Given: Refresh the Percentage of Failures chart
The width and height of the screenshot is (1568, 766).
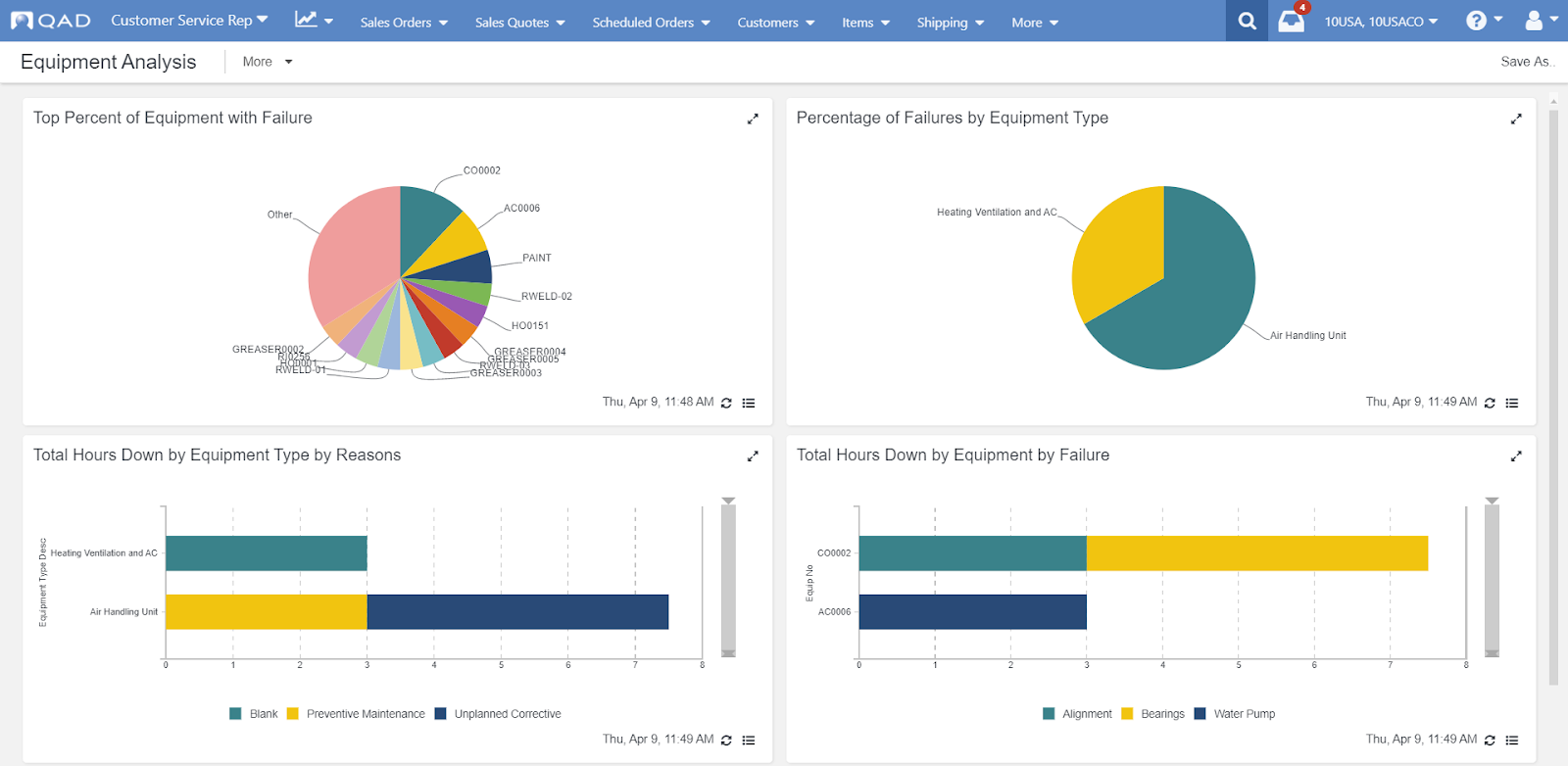Looking at the screenshot, I should 1490,403.
